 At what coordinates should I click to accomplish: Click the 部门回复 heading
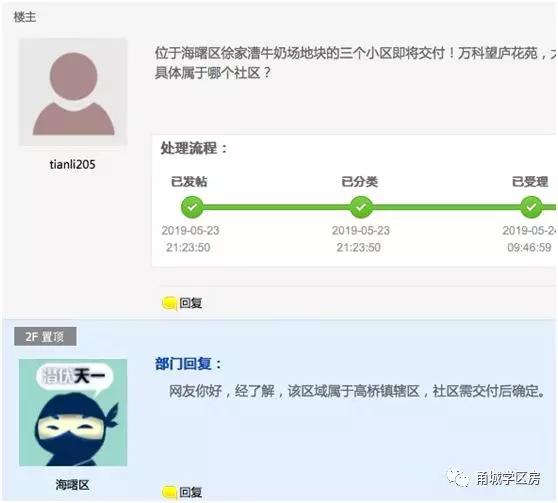(189, 363)
